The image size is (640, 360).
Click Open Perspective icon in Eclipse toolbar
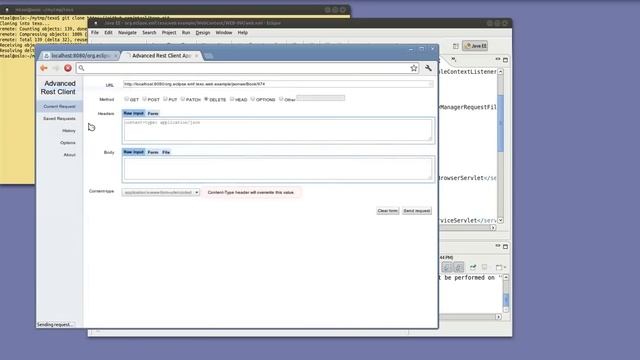point(456,46)
